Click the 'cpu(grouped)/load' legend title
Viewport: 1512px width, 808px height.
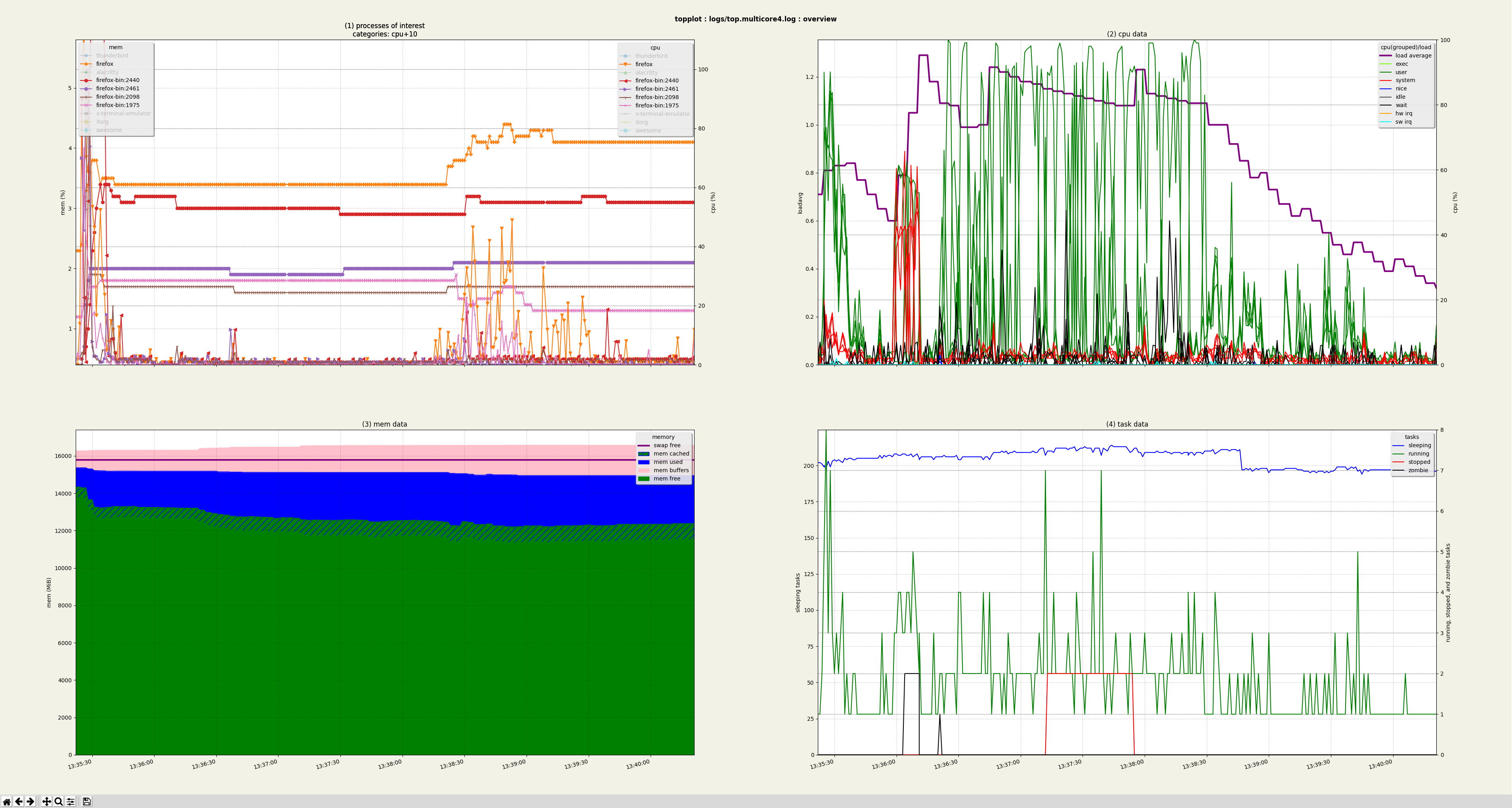pyautogui.click(x=1406, y=48)
